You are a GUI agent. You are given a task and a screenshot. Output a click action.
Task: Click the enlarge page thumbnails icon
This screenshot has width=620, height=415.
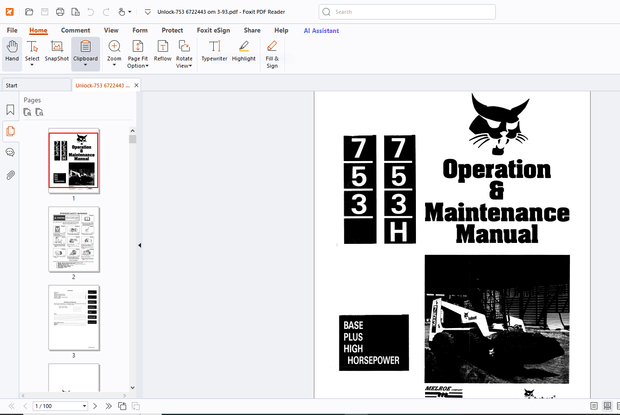click(x=27, y=112)
